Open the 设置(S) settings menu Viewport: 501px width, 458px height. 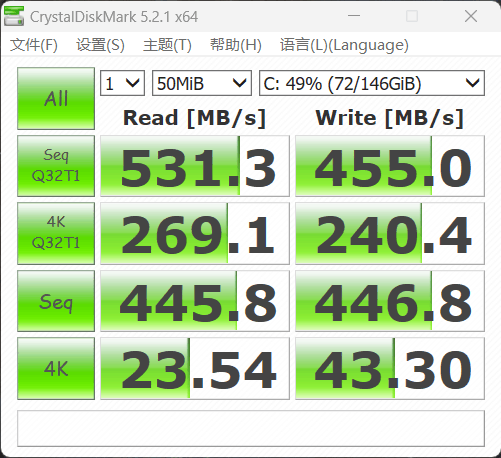[100, 45]
